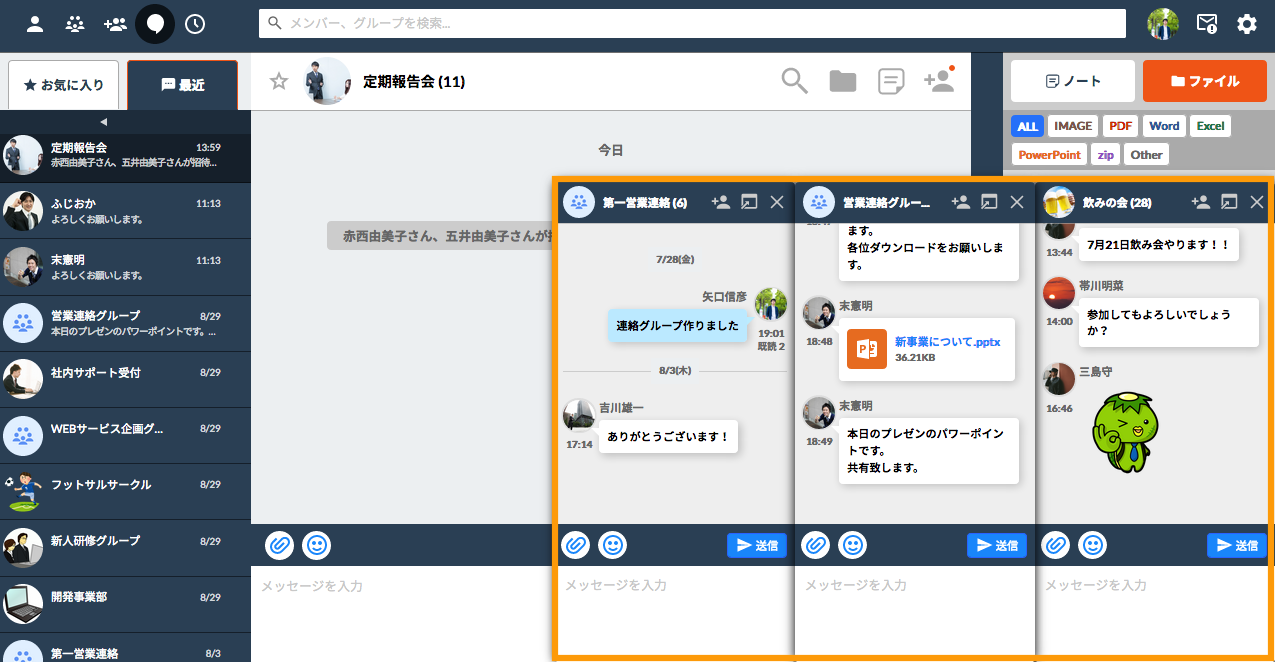The image size is (1275, 662).
Task: Toggle favorite star for 定期報告会
Action: coord(279,81)
